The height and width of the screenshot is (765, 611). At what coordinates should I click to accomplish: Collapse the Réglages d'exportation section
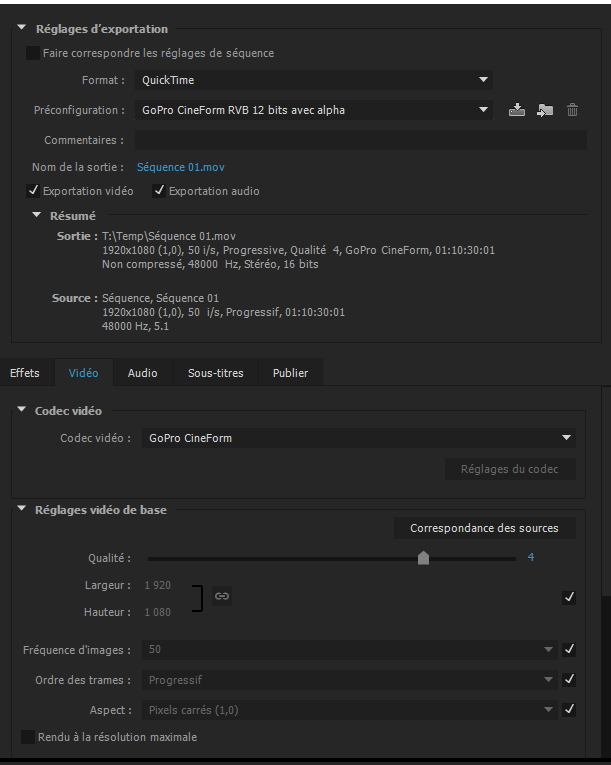[21, 28]
